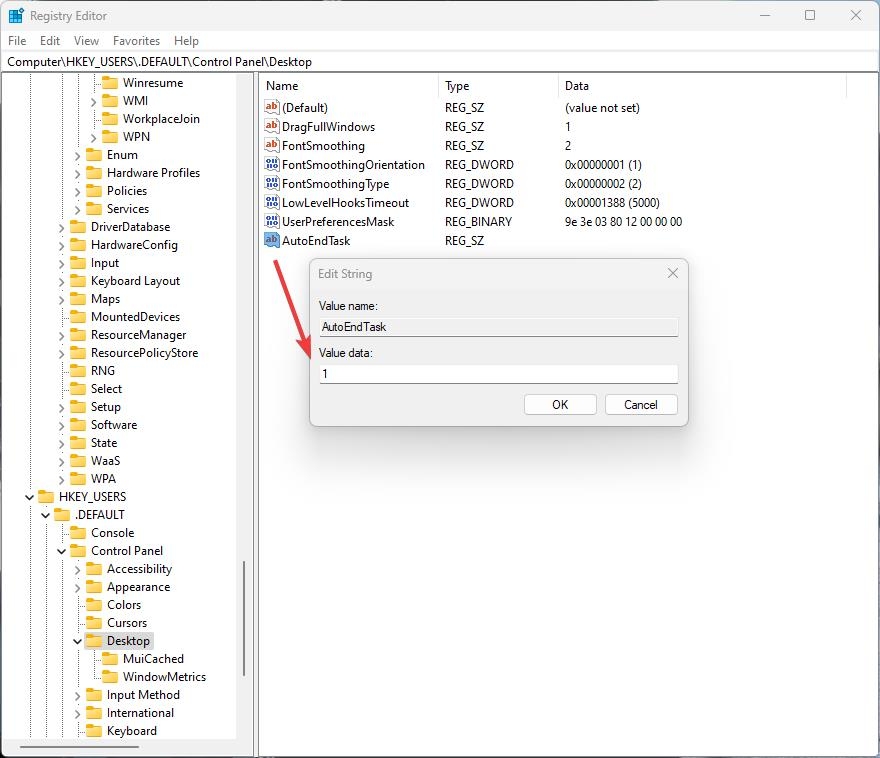Select the Software tree item
The image size is (880, 758).
point(114,425)
